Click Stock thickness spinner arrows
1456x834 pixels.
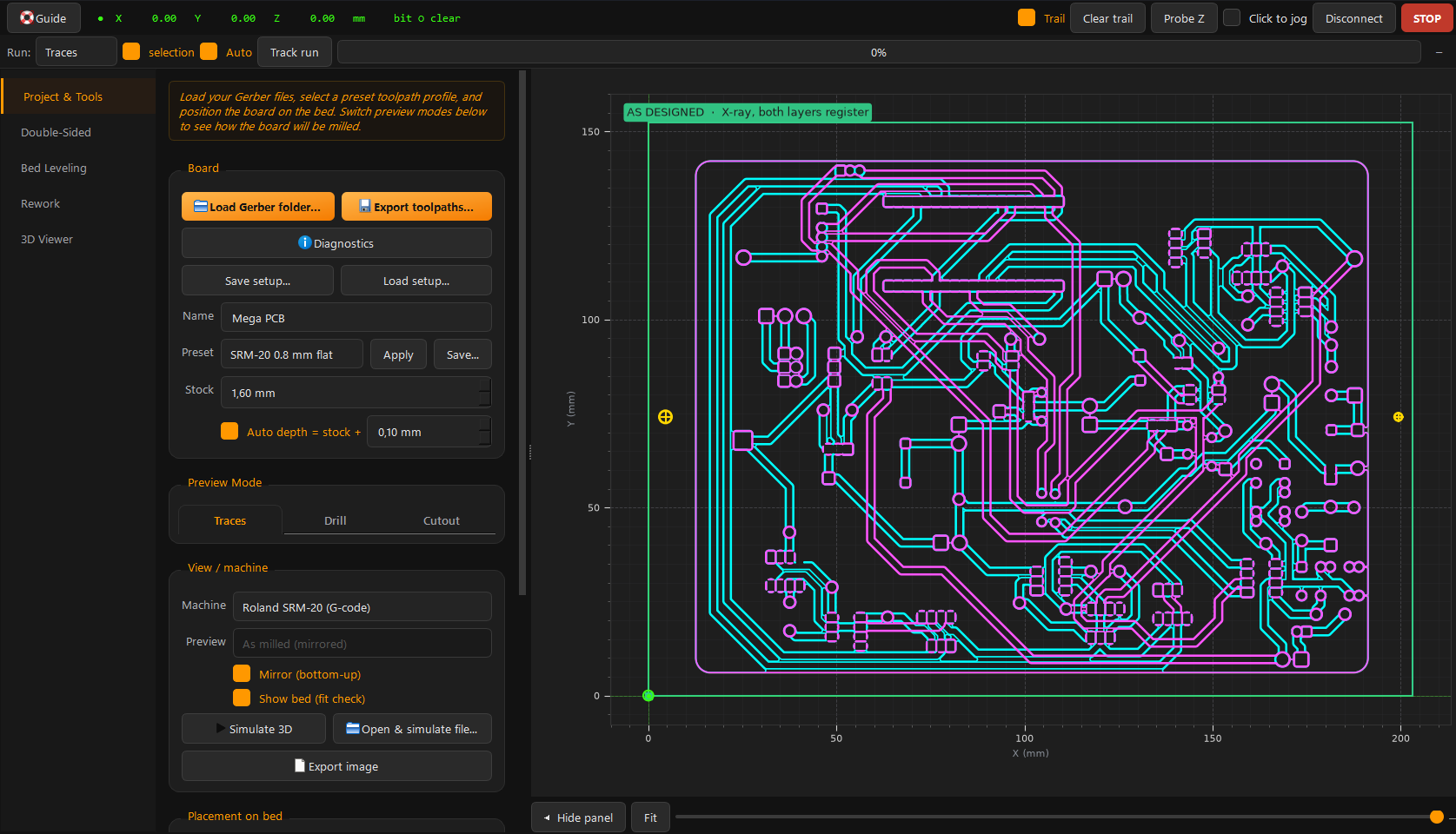pyautogui.click(x=485, y=393)
